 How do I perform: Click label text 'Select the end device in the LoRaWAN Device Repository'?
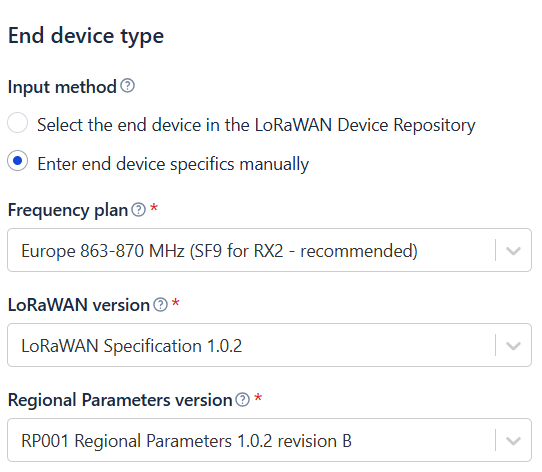point(256,125)
